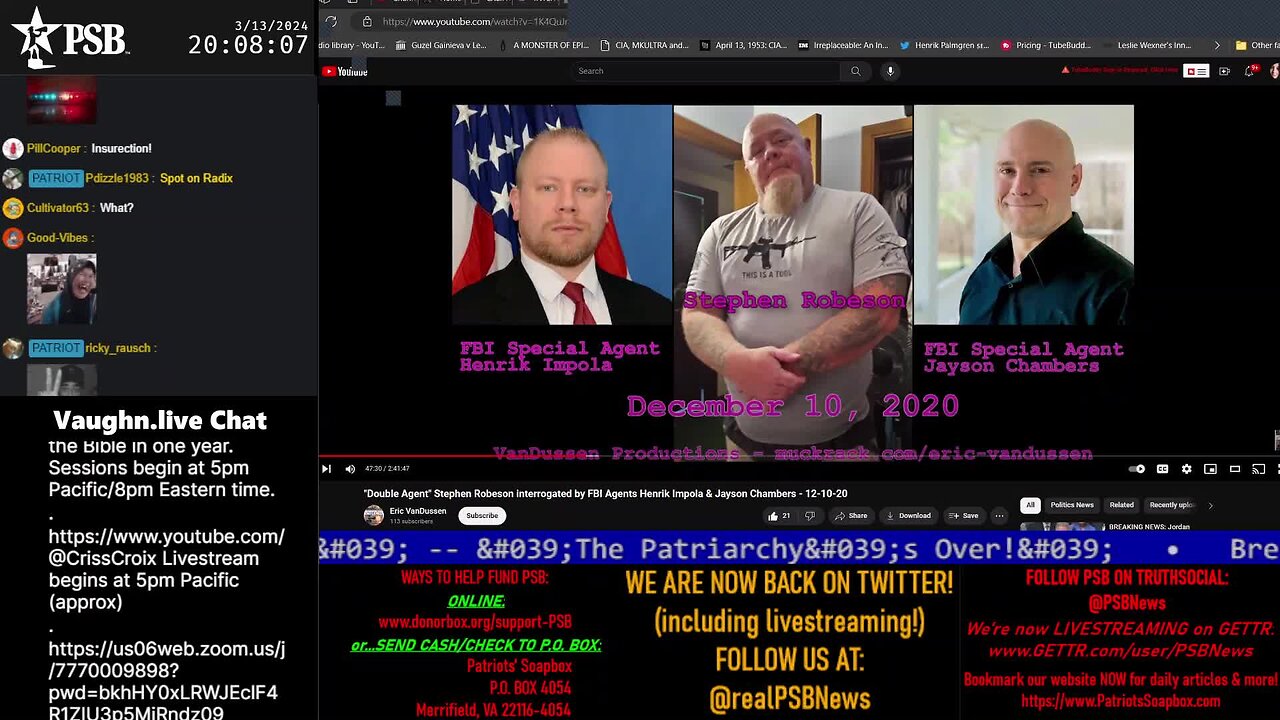Open the 'A MONSTER OF EPI...' bookmark
This screenshot has height=720, width=1280.
coord(543,45)
